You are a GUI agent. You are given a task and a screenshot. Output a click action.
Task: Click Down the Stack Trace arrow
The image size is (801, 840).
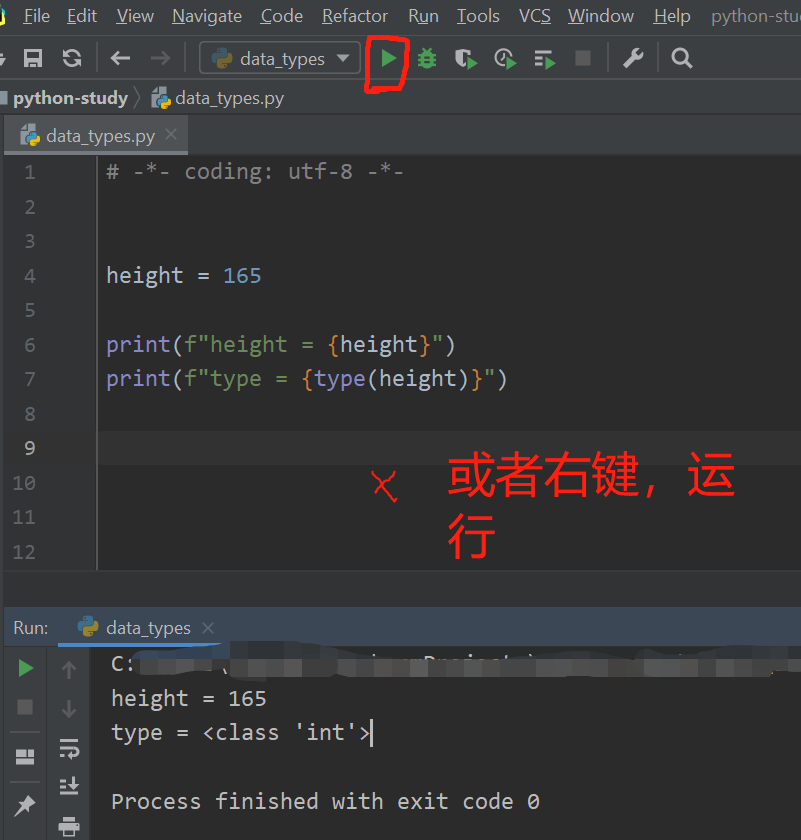coord(68,708)
